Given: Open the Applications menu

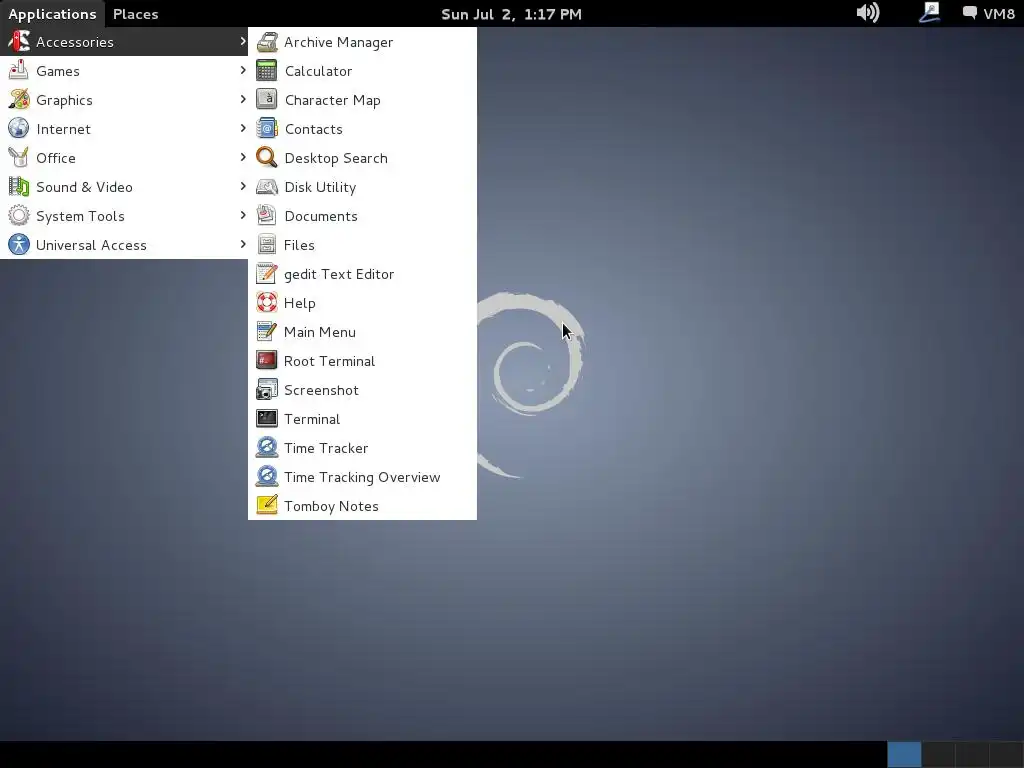Looking at the screenshot, I should (x=52, y=14).
